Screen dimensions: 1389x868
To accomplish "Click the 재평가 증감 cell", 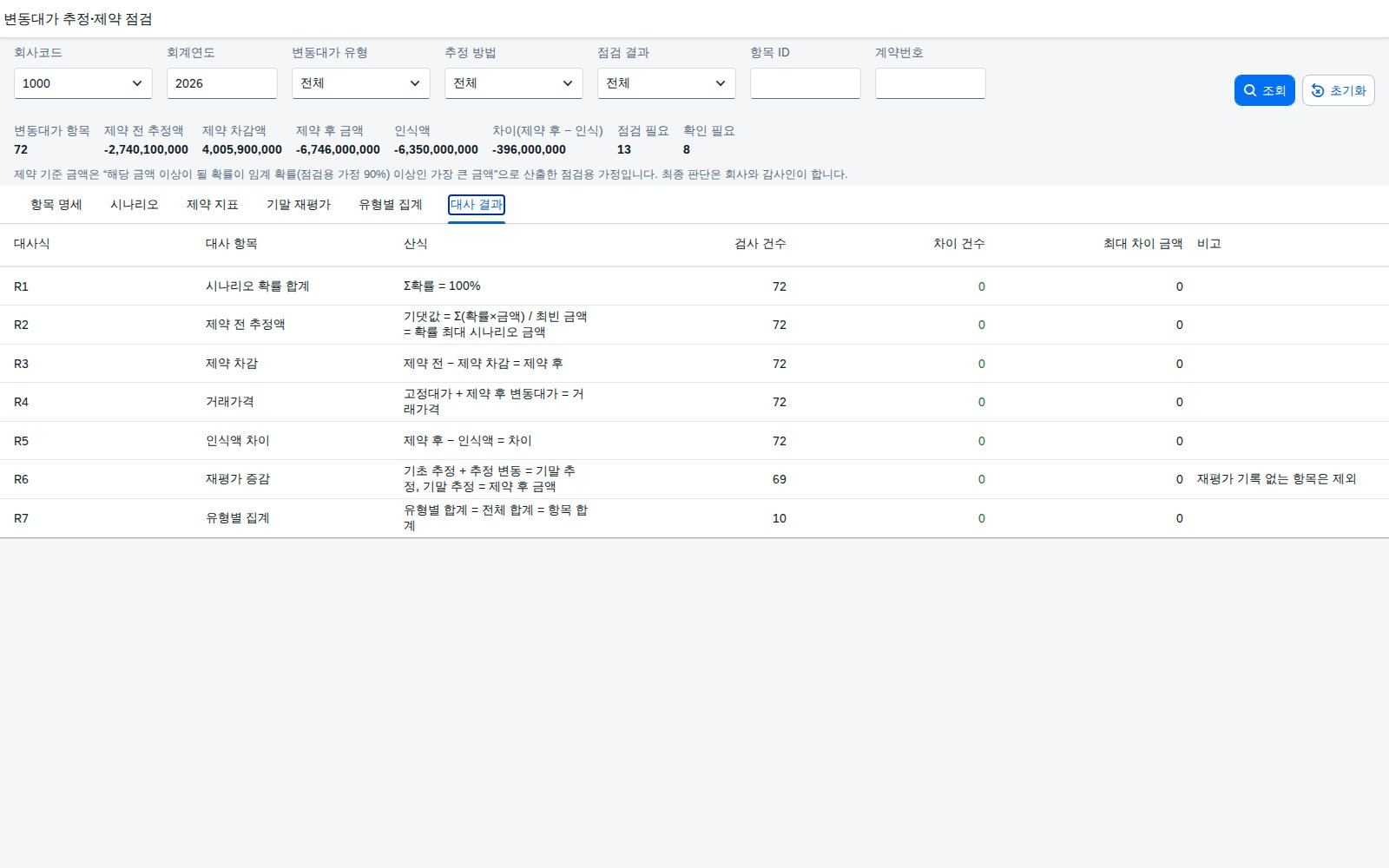I will 238,479.
